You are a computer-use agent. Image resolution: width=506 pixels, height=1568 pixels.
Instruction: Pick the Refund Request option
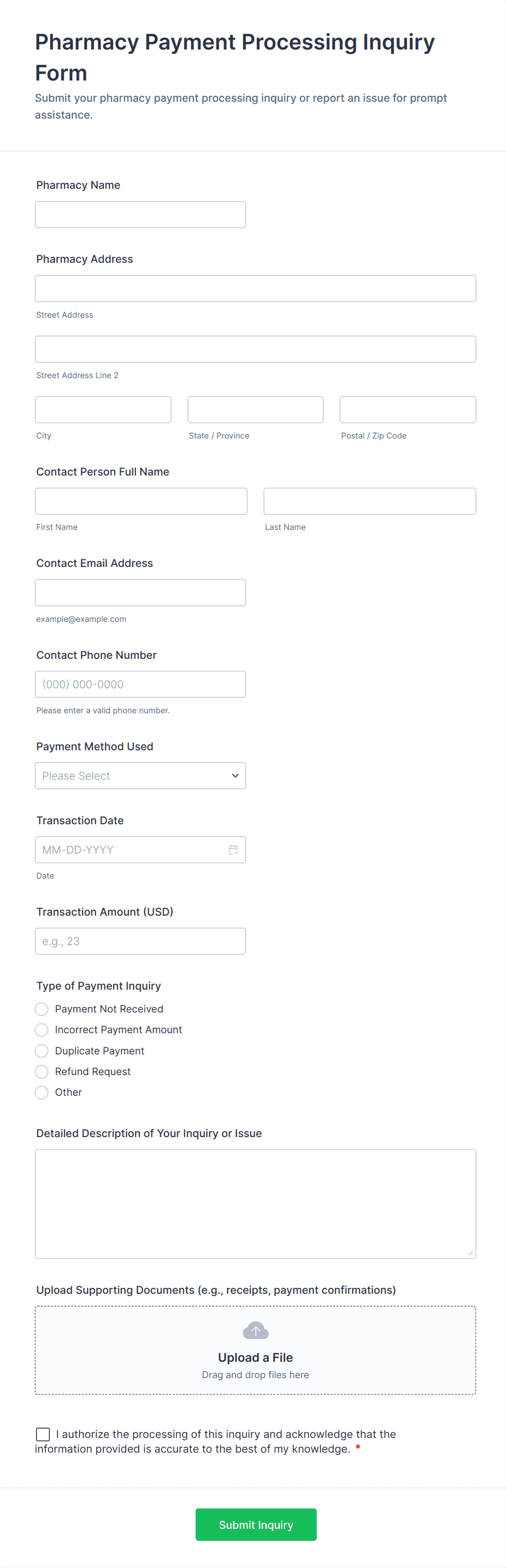tap(42, 1072)
